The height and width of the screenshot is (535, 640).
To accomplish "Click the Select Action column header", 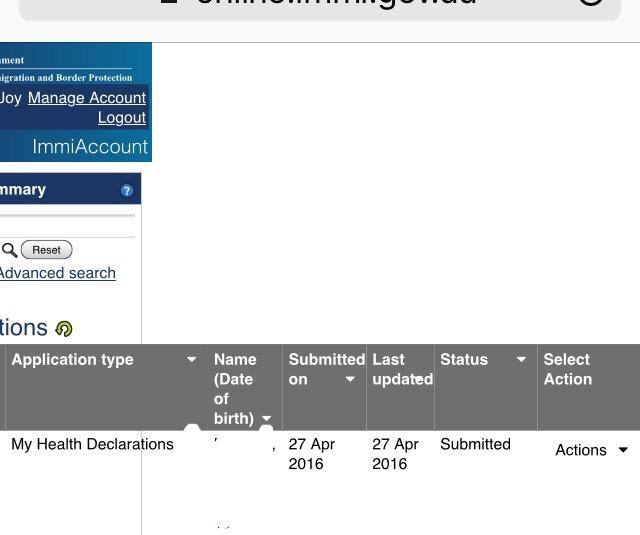I will [567, 369].
